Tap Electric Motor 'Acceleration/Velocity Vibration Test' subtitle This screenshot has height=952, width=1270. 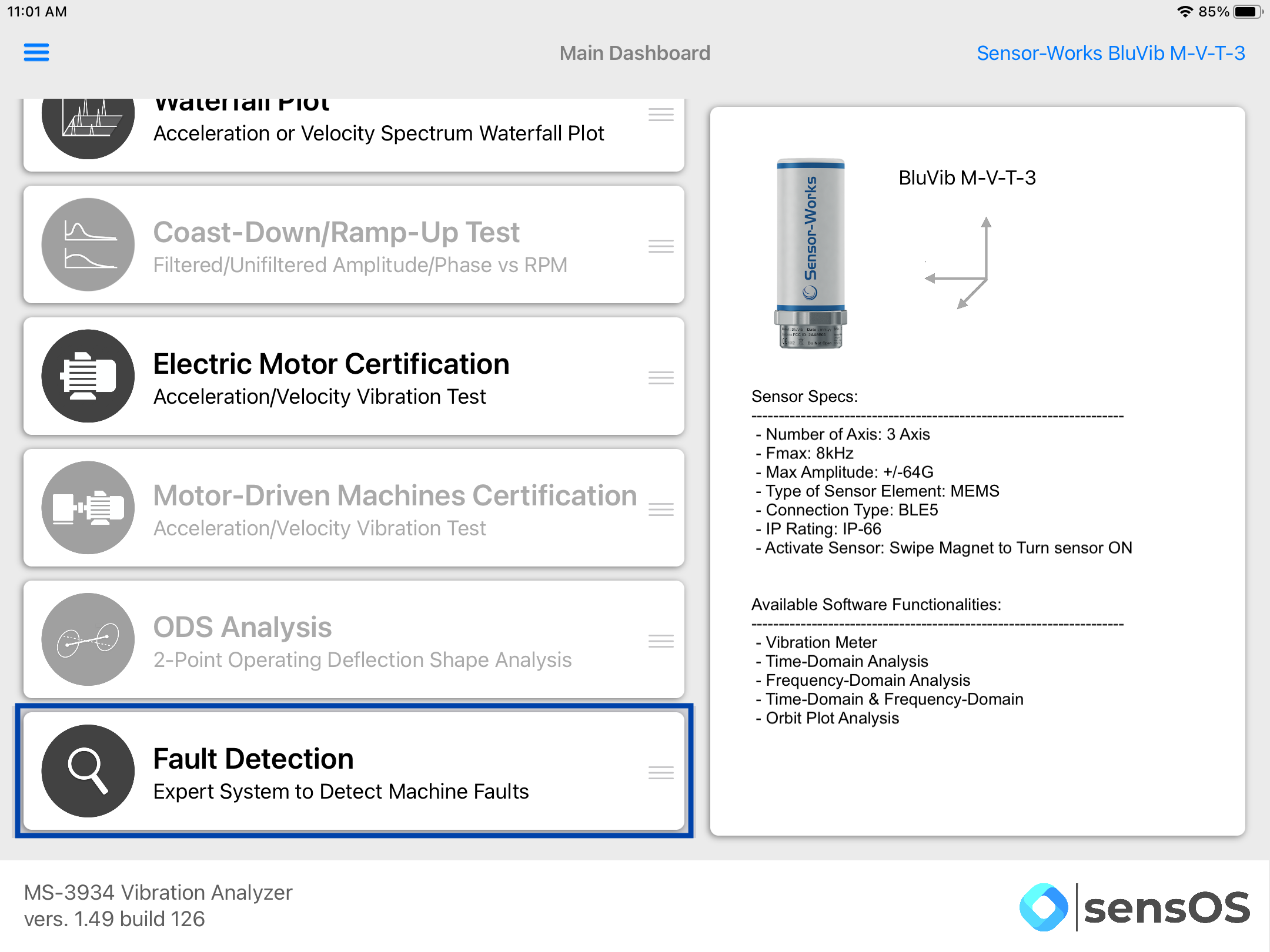click(319, 397)
